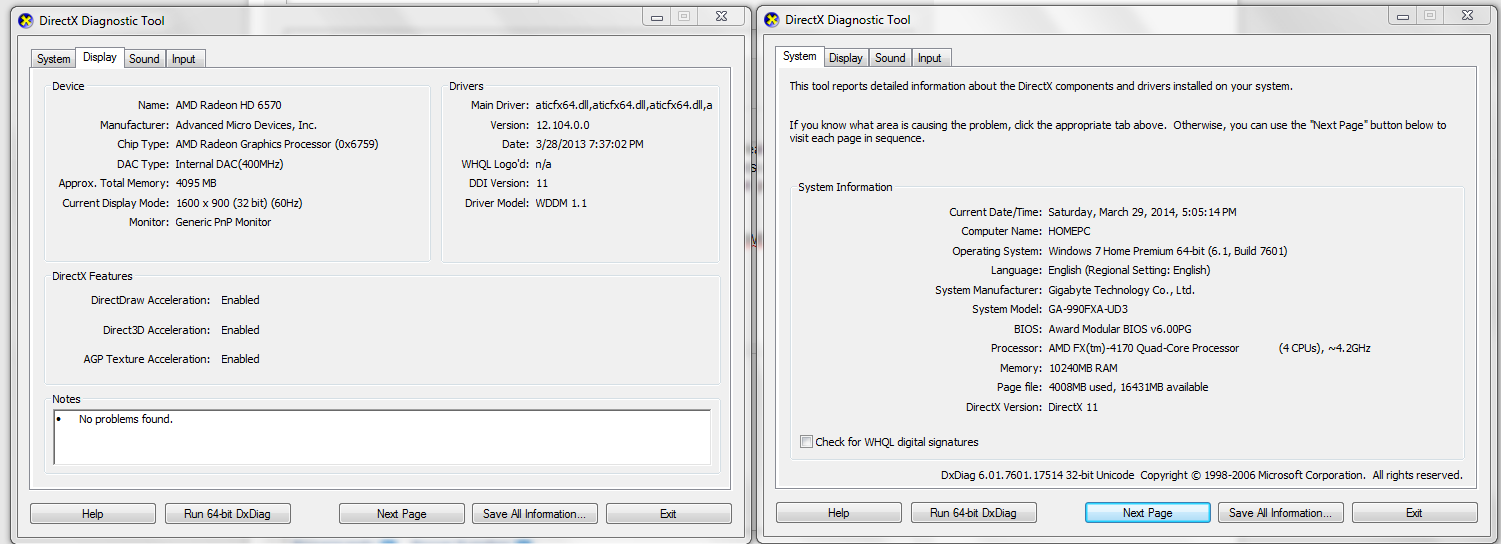This screenshot has height=544, width=1501.
Task: Click main driver aticfx64.dll value
Action: (623, 105)
